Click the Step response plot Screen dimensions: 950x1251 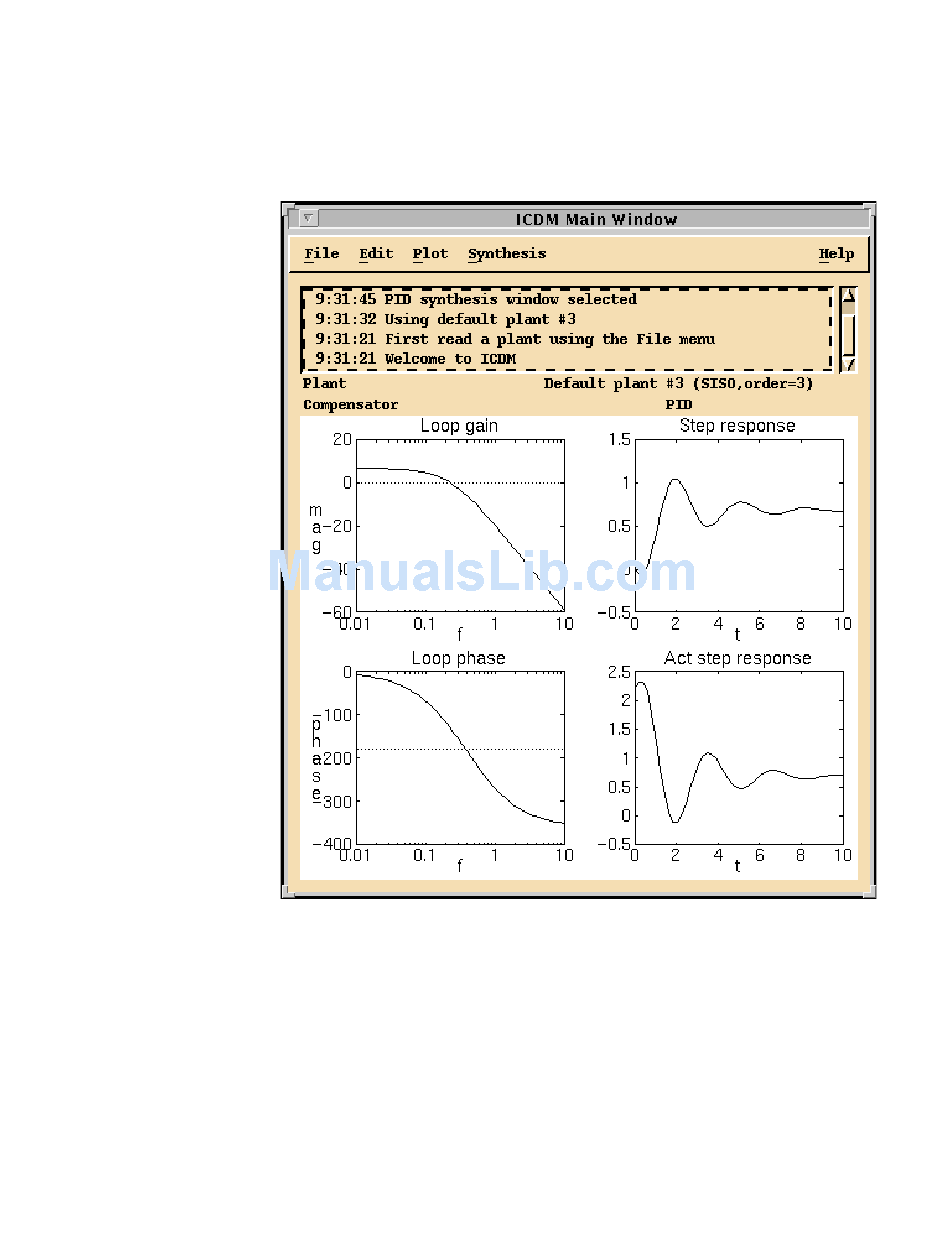click(x=739, y=525)
